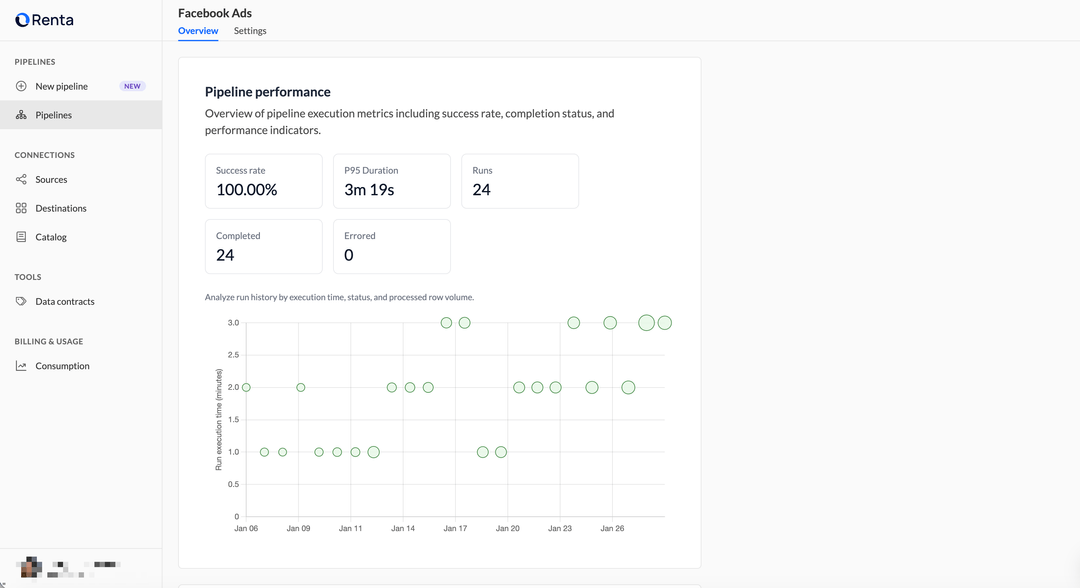Switch to the Settings tab
This screenshot has width=1080, height=588.
[x=250, y=31]
